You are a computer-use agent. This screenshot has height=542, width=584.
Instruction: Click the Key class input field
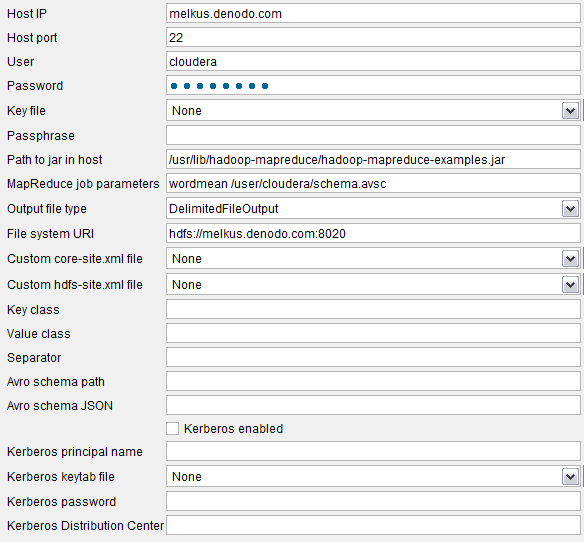pyautogui.click(x=373, y=310)
